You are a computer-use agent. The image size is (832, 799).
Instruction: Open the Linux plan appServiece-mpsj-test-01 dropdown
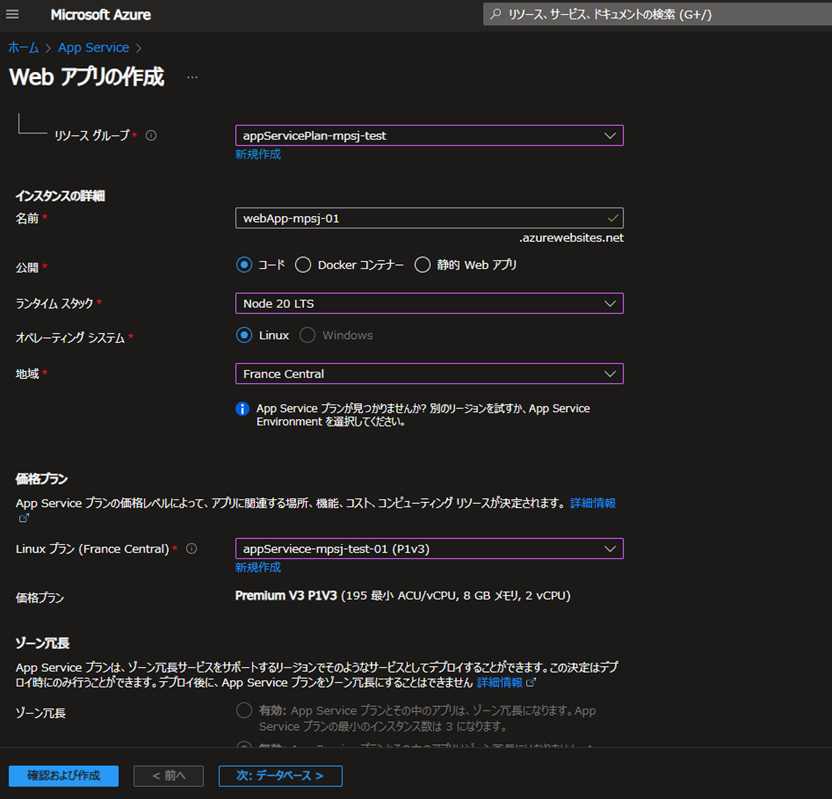click(x=429, y=549)
